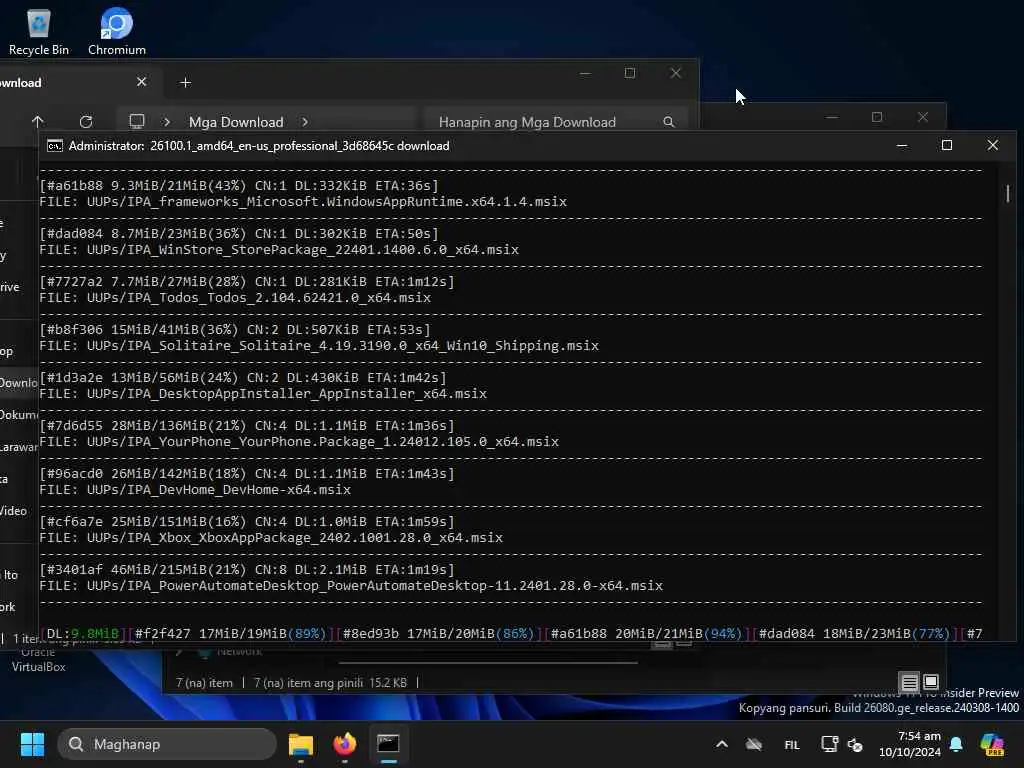Maximize the Mga Download File Explorer window
Image resolution: width=1024 pixels, height=768 pixels.
point(630,73)
